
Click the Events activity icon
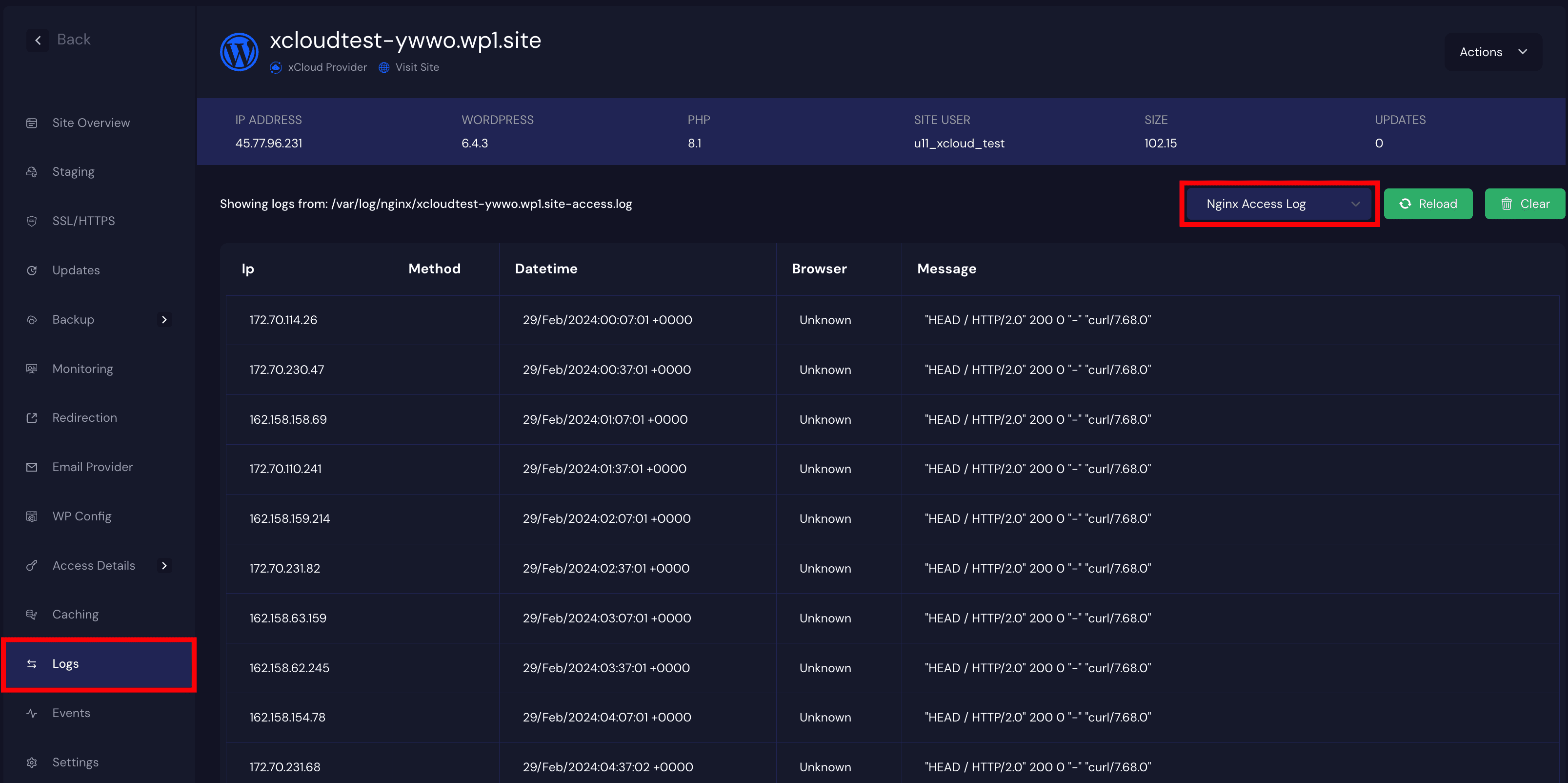click(32, 713)
